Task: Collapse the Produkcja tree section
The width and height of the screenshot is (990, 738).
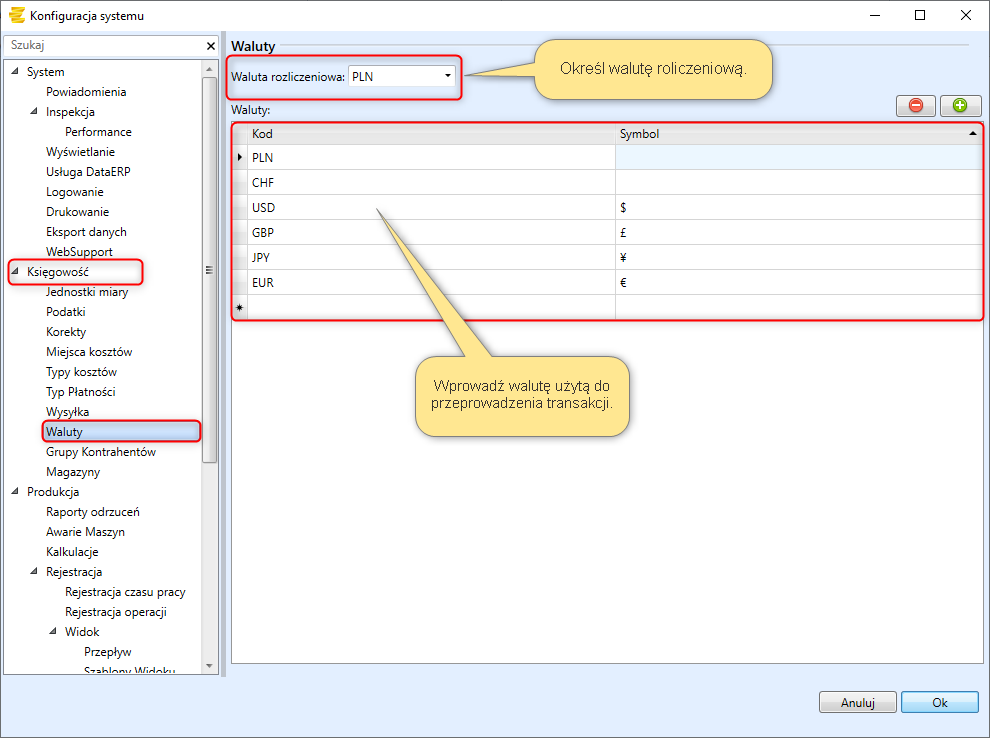Action: click(x=15, y=492)
